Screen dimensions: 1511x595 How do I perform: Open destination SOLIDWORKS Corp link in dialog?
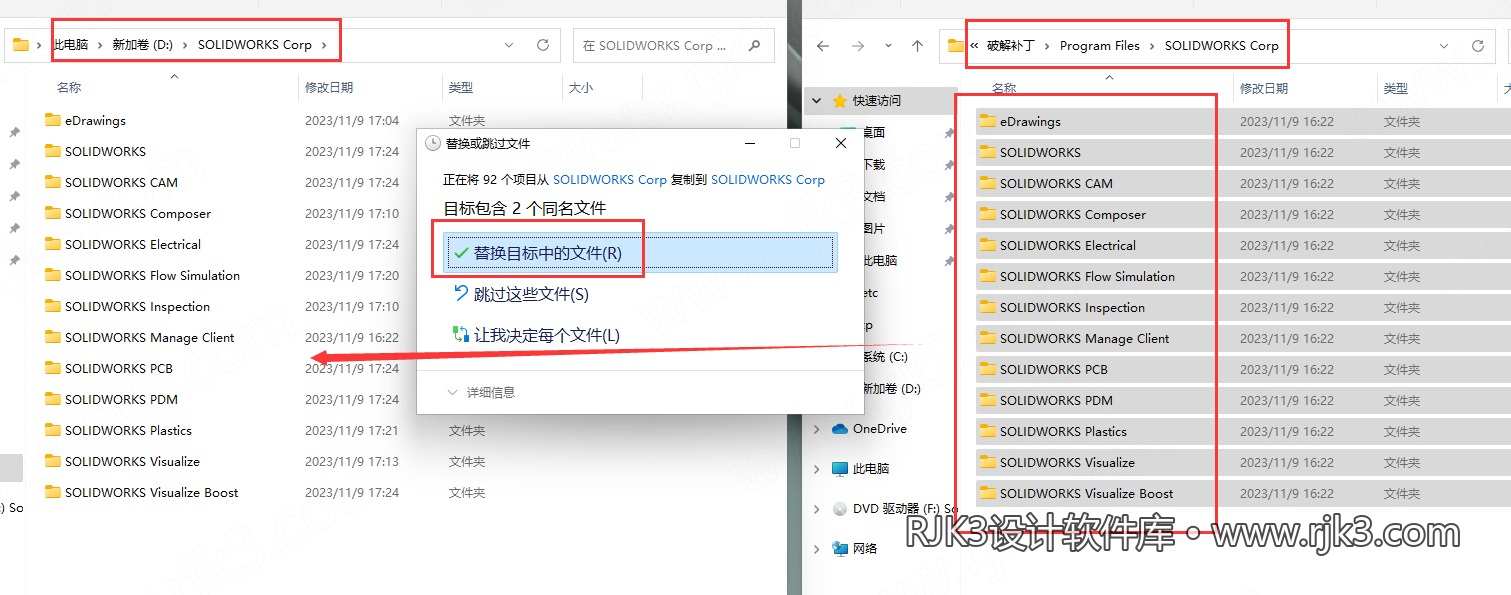768,180
